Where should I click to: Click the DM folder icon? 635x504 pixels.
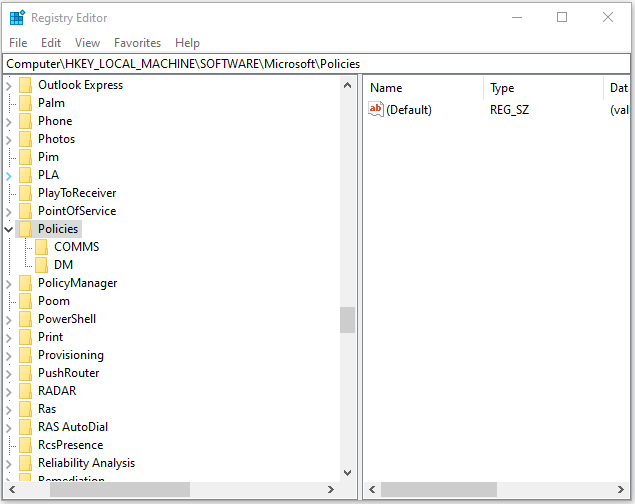(x=41, y=265)
